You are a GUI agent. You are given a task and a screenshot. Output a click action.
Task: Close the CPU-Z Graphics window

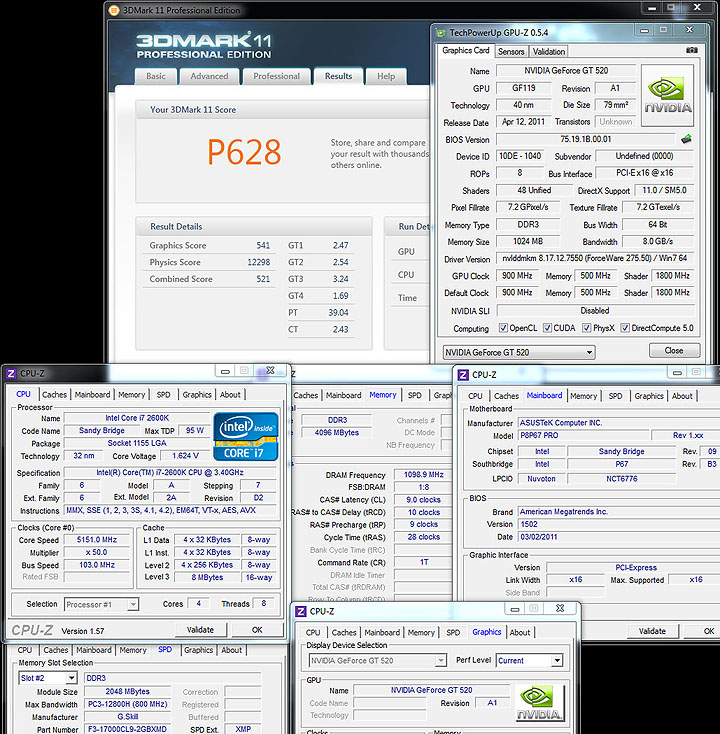click(x=560, y=608)
